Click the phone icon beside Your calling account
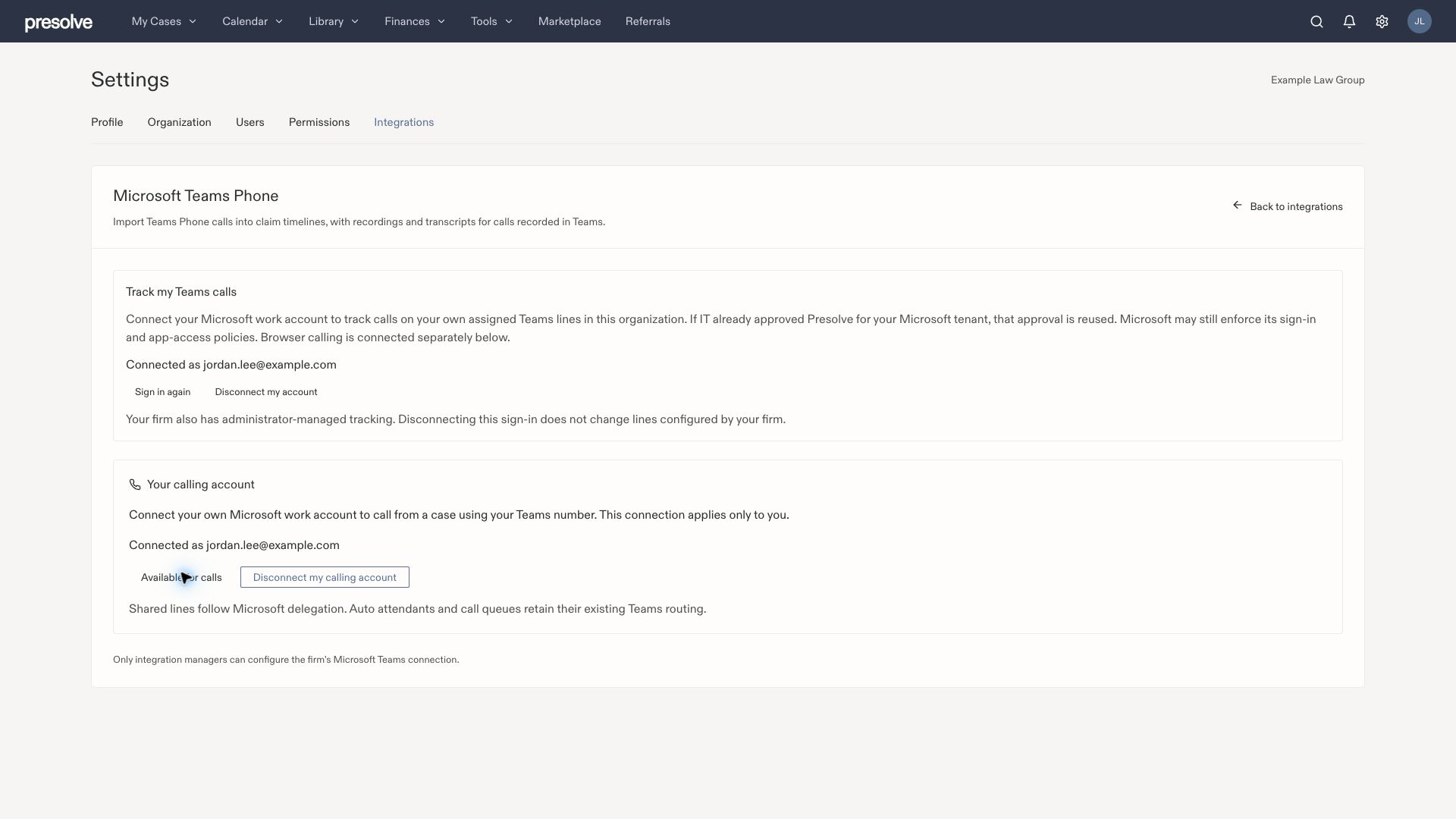The image size is (1456, 819). pos(135,485)
